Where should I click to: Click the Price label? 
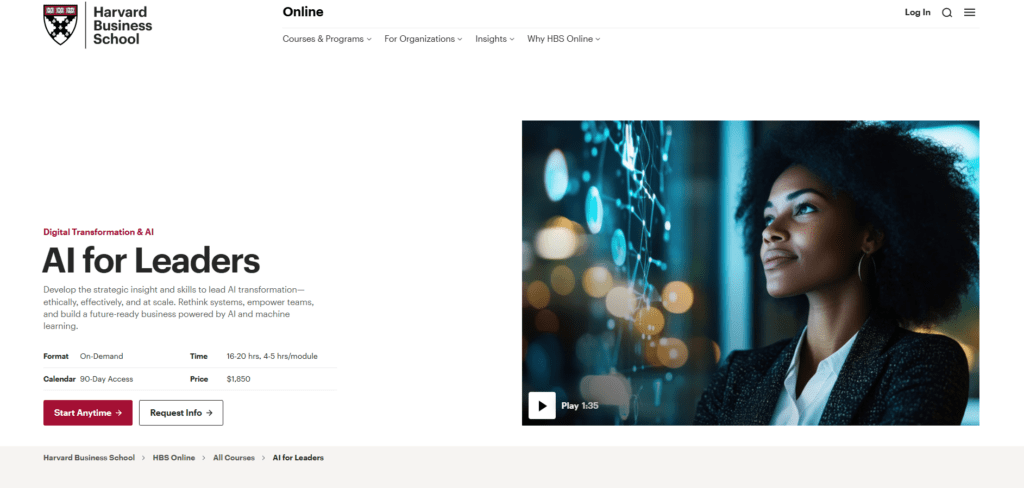pyautogui.click(x=199, y=379)
